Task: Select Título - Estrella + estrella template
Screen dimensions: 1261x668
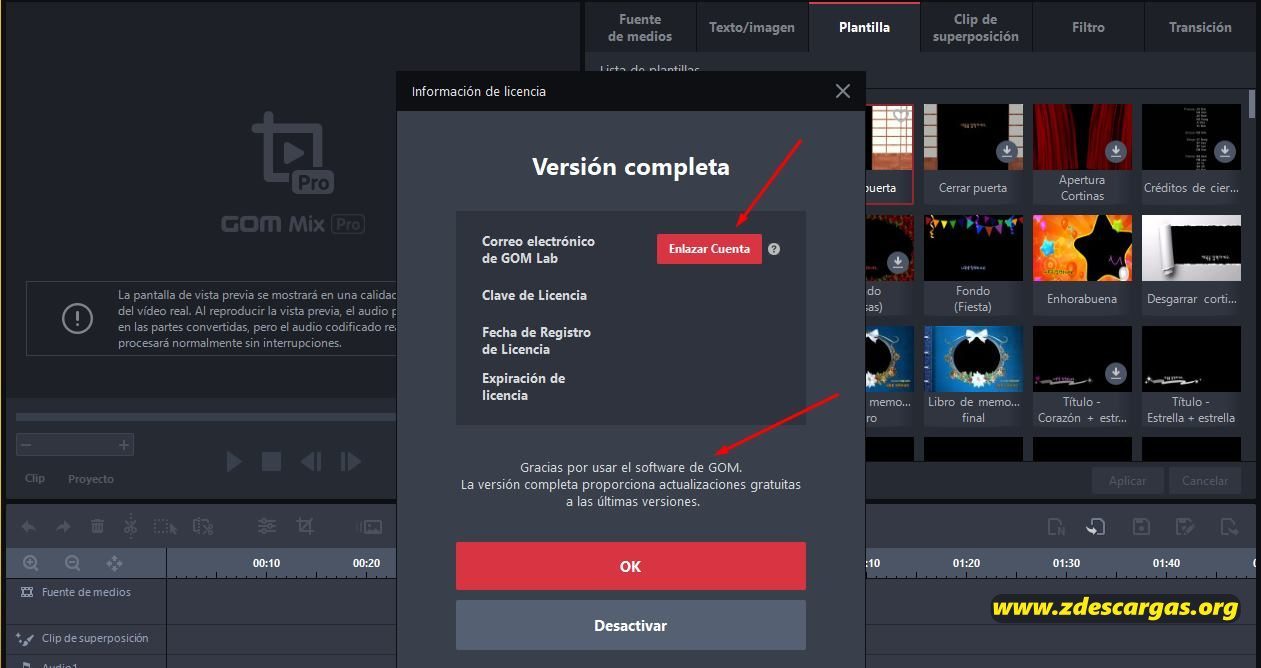Action: [1191, 359]
